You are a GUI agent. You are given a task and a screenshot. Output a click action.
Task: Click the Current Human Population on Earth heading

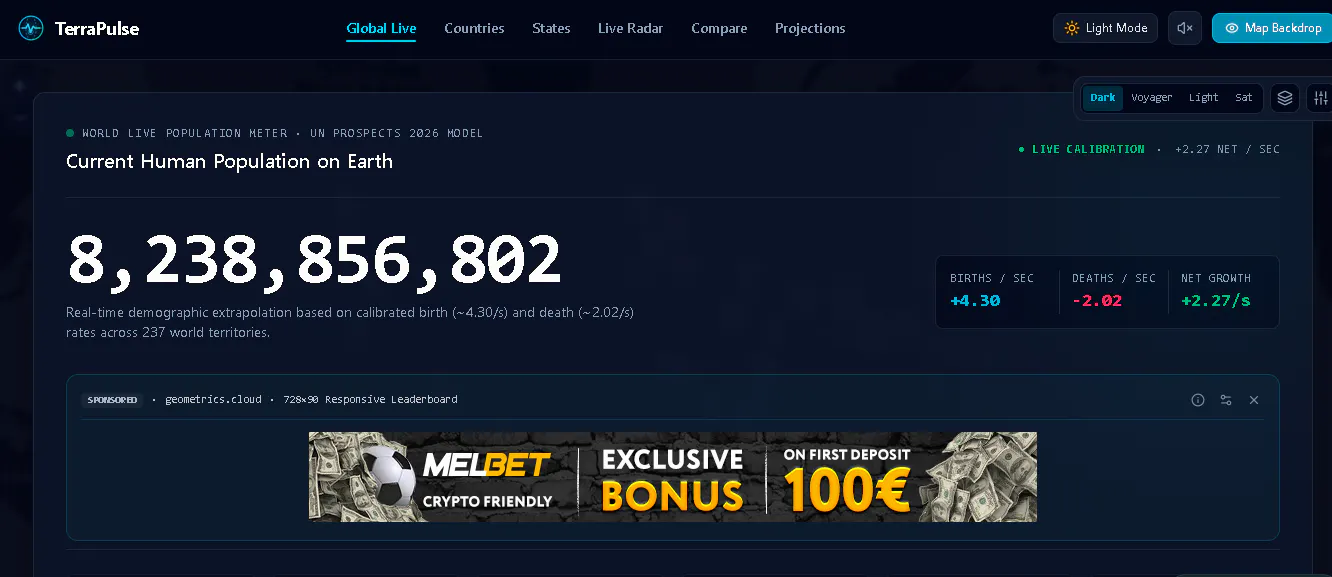tap(229, 161)
